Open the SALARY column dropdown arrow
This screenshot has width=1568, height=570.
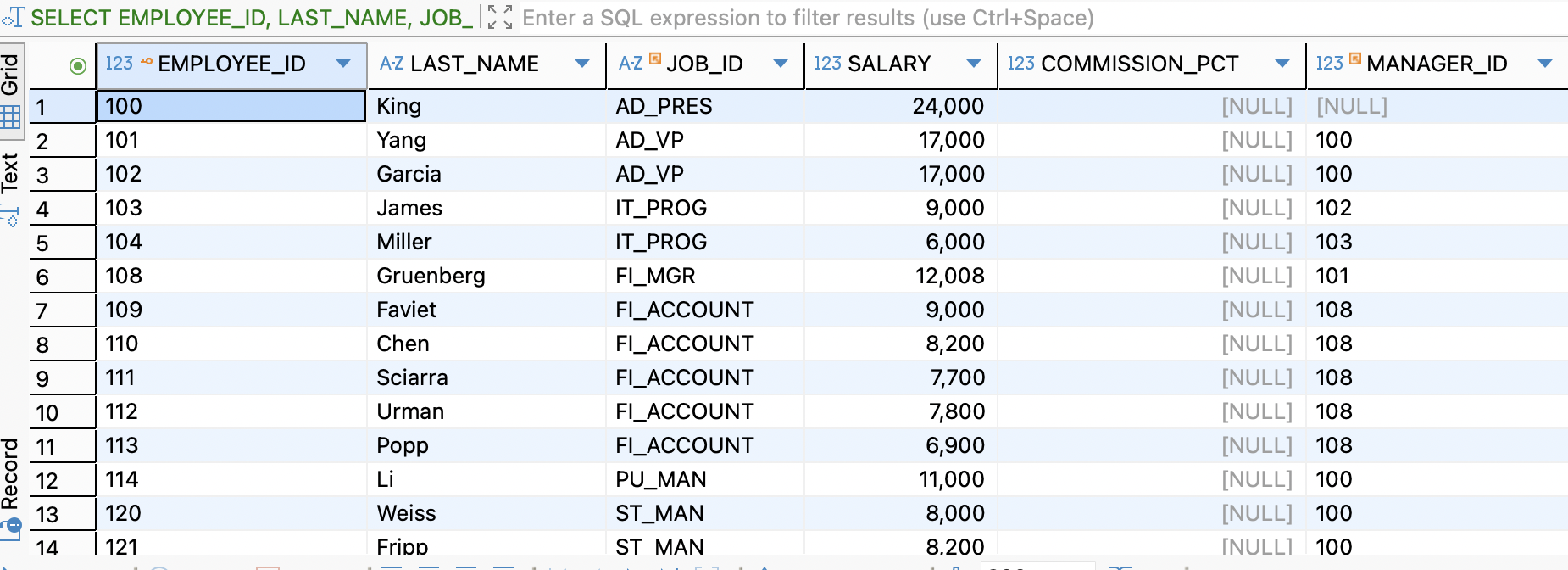(x=974, y=64)
